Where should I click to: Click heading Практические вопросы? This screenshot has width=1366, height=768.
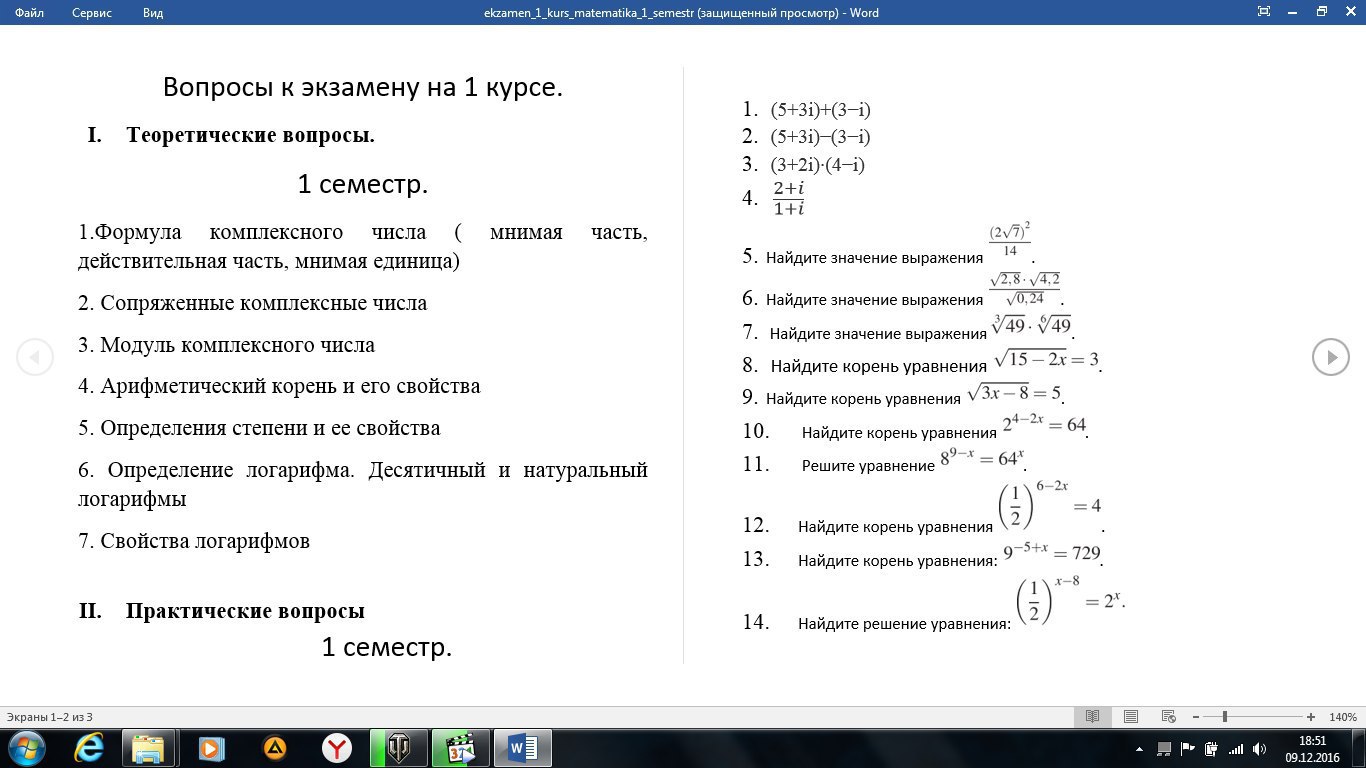pyautogui.click(x=245, y=611)
